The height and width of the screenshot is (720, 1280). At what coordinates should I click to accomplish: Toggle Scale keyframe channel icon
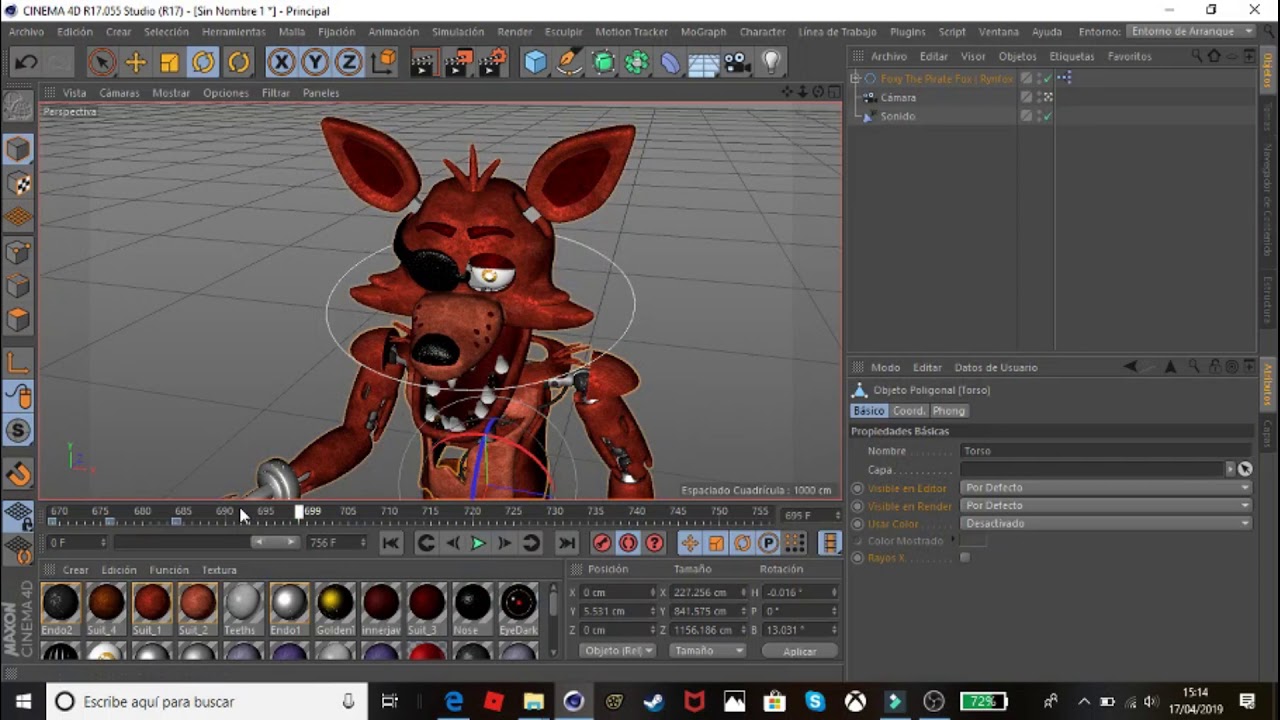pos(716,543)
